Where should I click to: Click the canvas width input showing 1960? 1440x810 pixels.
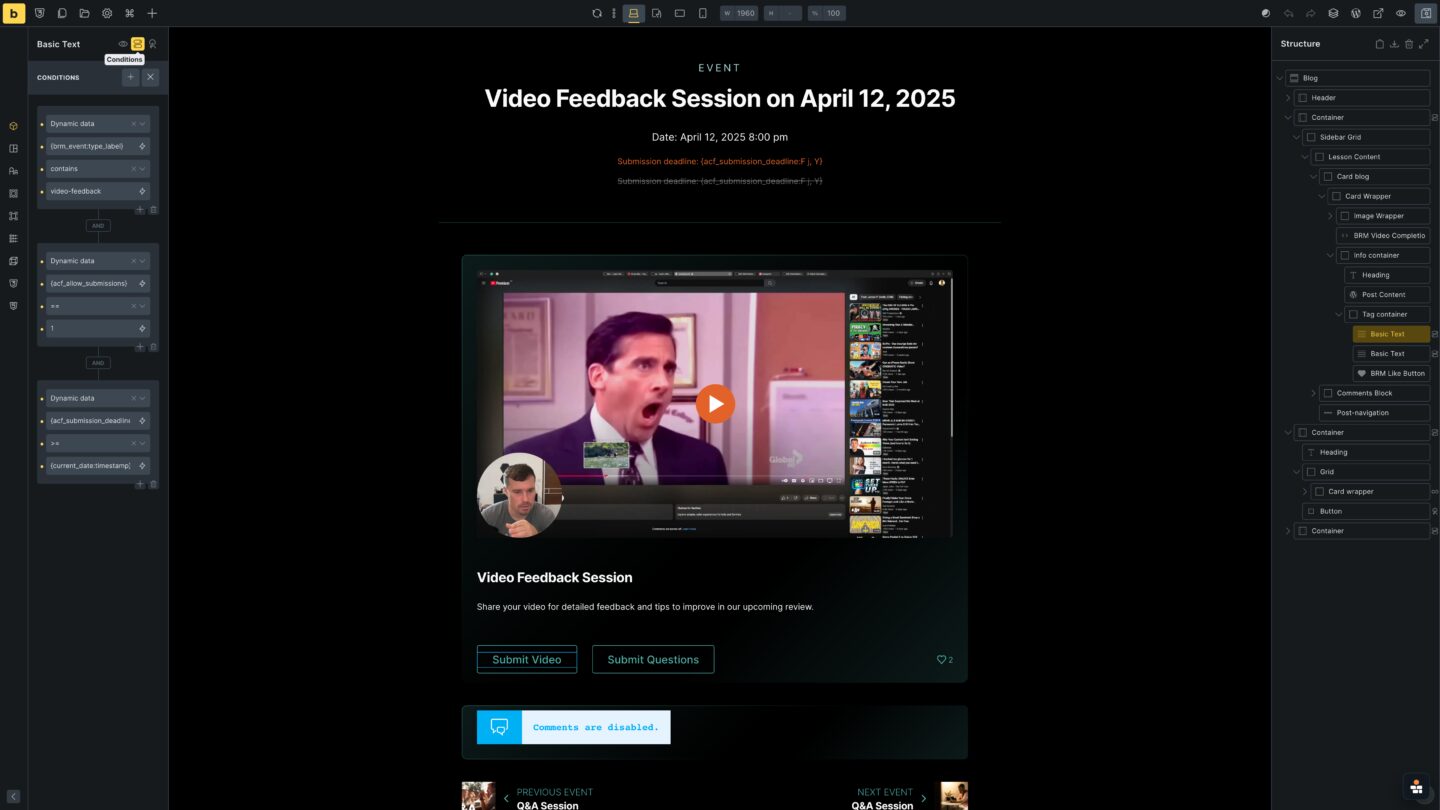[x=739, y=13]
